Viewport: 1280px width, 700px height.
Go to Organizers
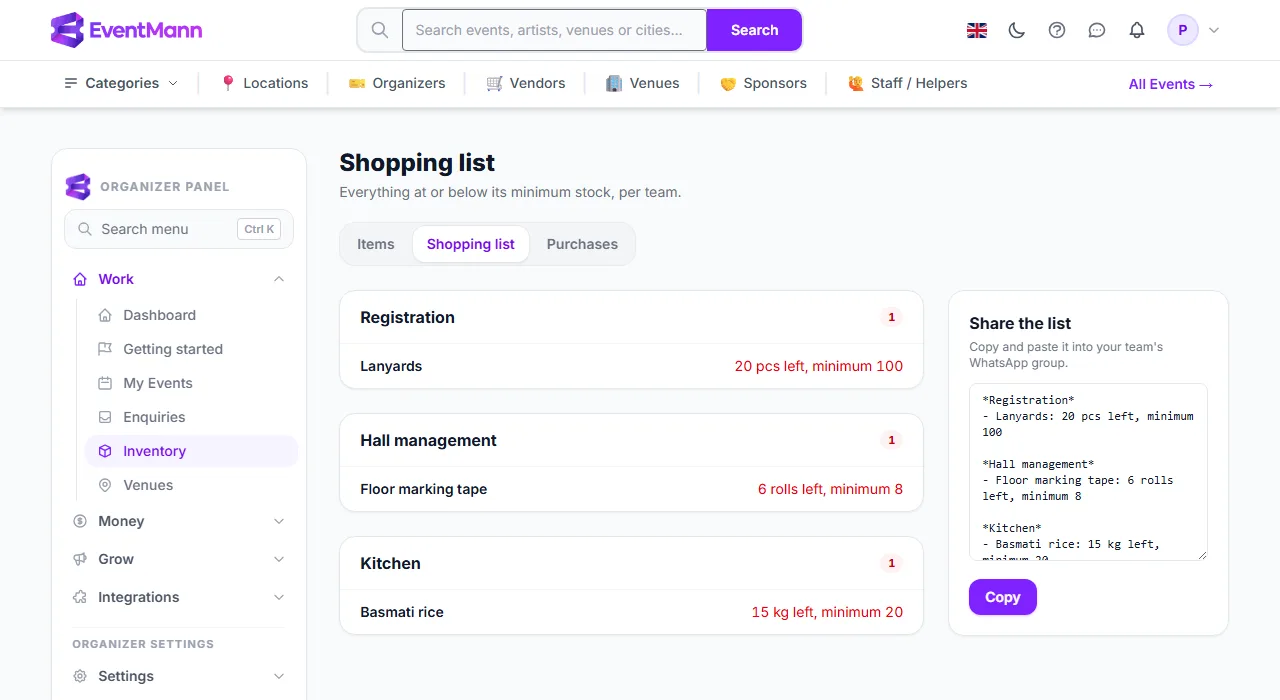[x=397, y=83]
